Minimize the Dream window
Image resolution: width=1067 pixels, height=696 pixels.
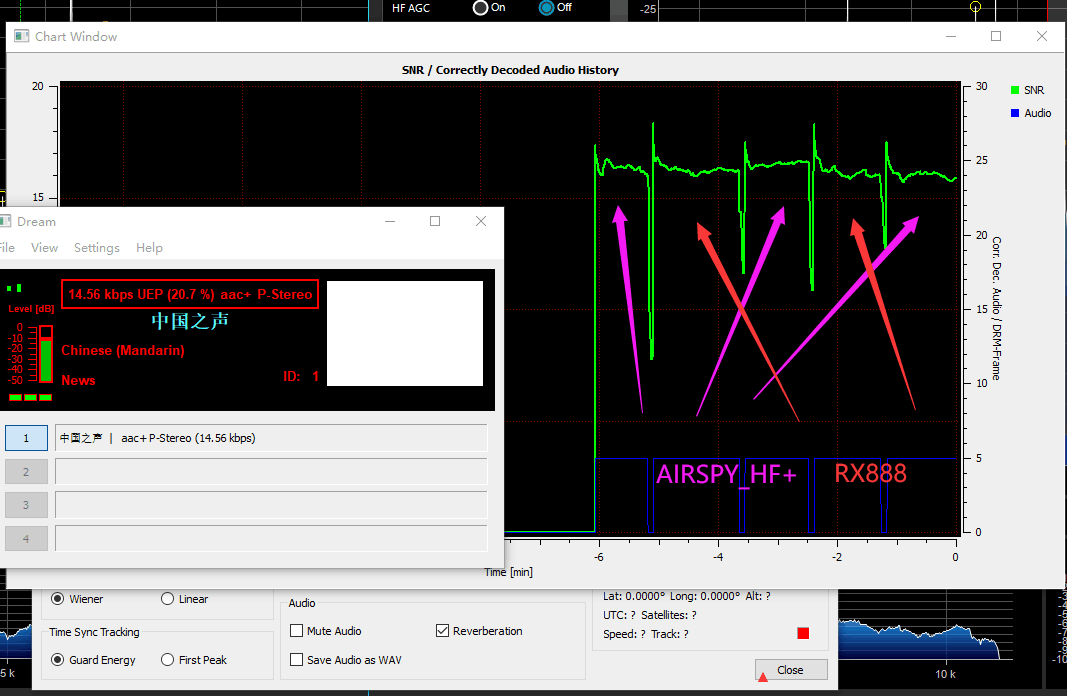[x=389, y=221]
